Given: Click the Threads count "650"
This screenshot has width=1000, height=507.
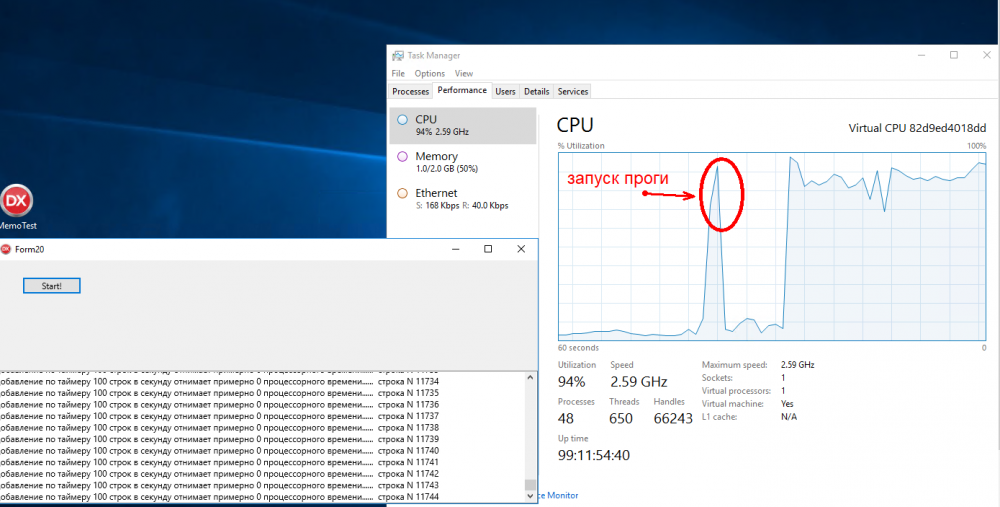Looking at the screenshot, I should click(621, 418).
